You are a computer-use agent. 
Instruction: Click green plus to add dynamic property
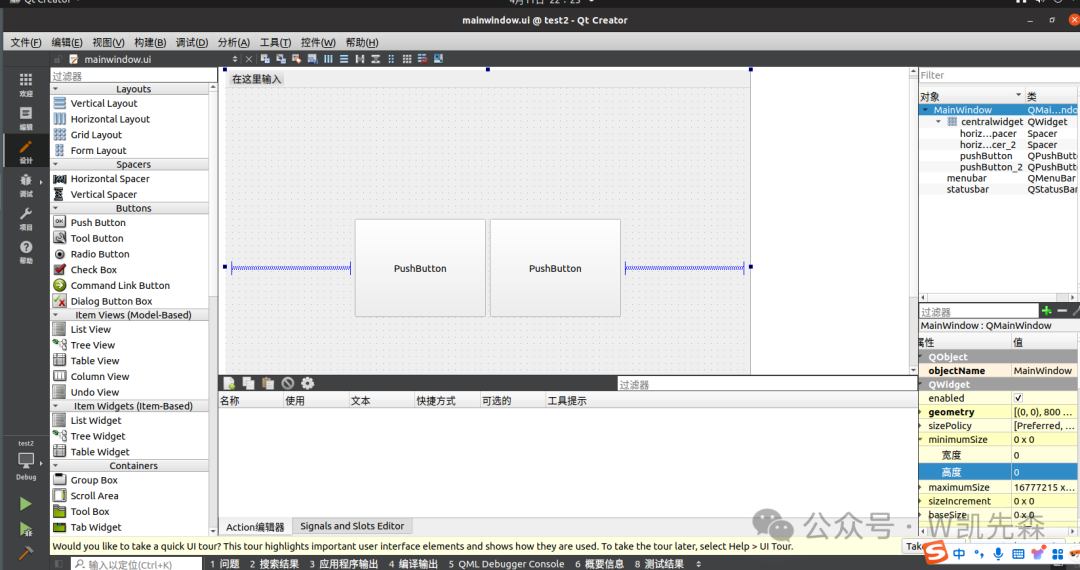(x=1046, y=312)
